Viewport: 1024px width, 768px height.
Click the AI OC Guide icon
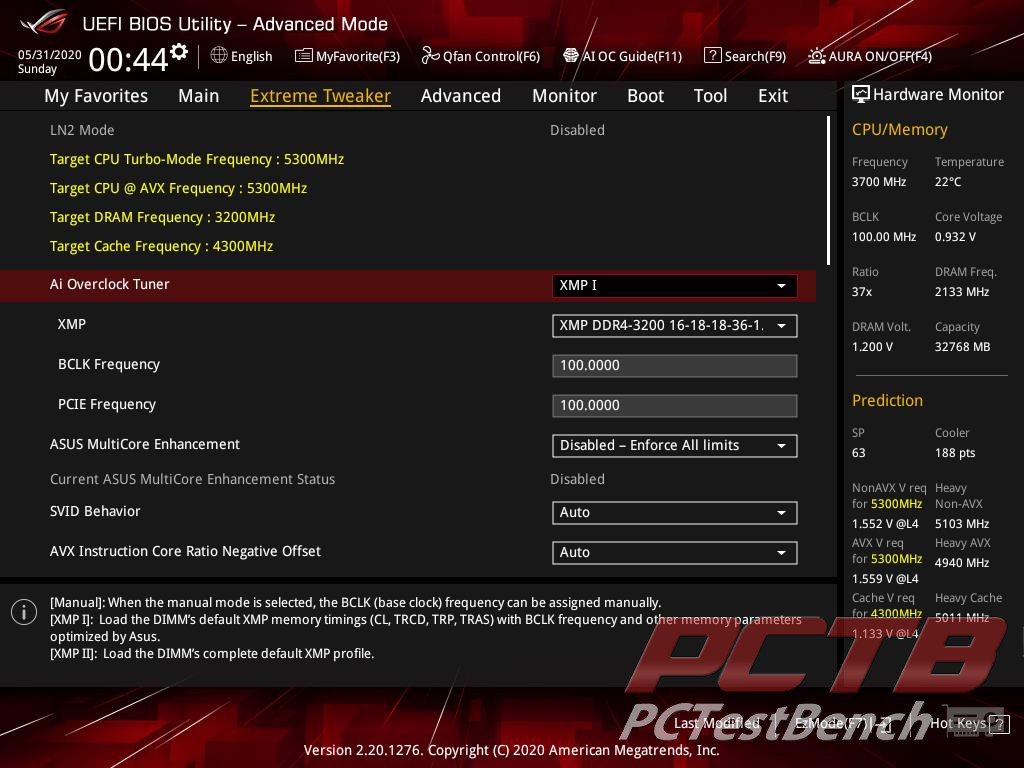[571, 56]
